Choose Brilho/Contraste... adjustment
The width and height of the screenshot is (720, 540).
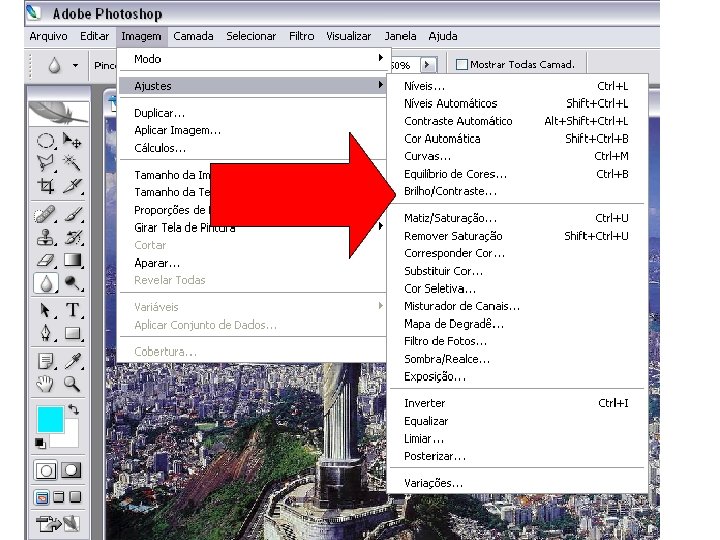coord(518,191)
